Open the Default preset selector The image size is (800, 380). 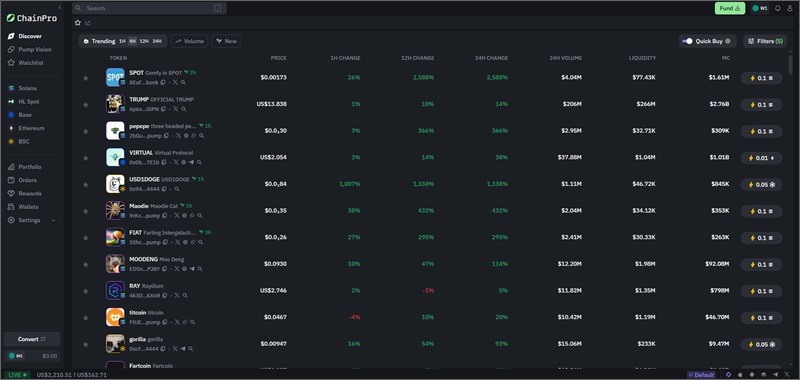tap(701, 375)
